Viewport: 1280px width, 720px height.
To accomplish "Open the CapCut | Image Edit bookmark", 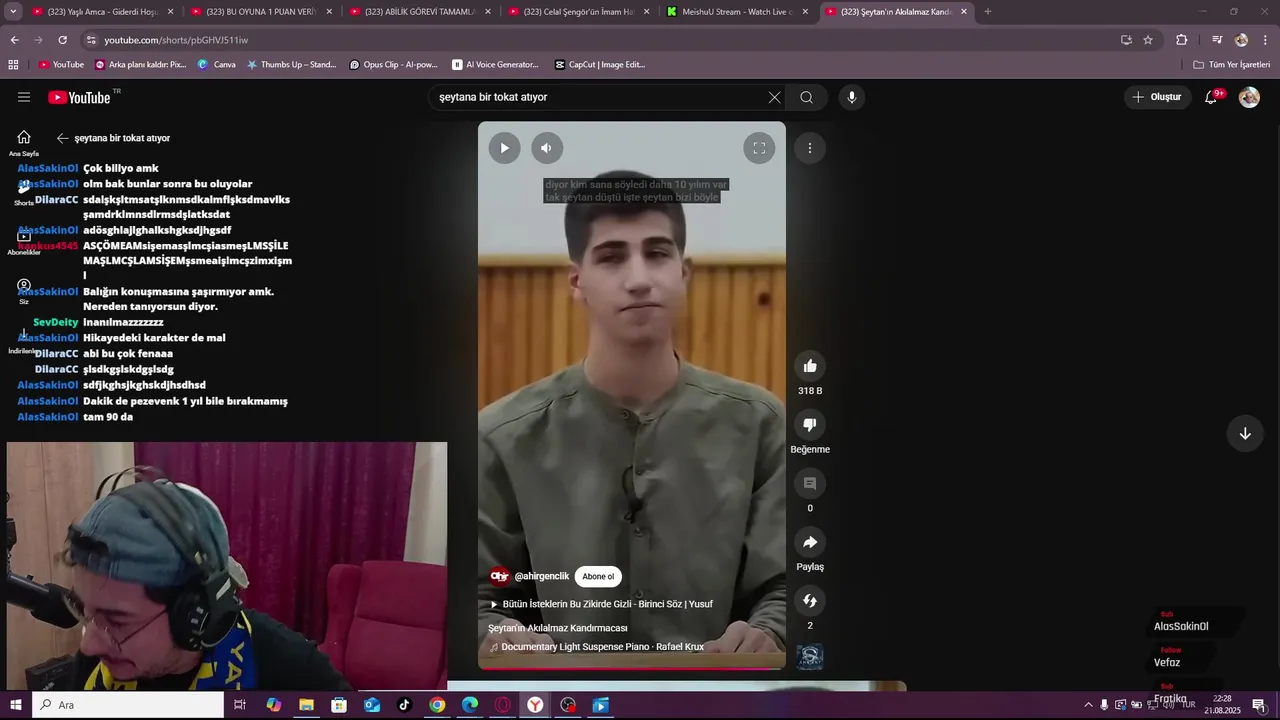I will click(x=600, y=65).
